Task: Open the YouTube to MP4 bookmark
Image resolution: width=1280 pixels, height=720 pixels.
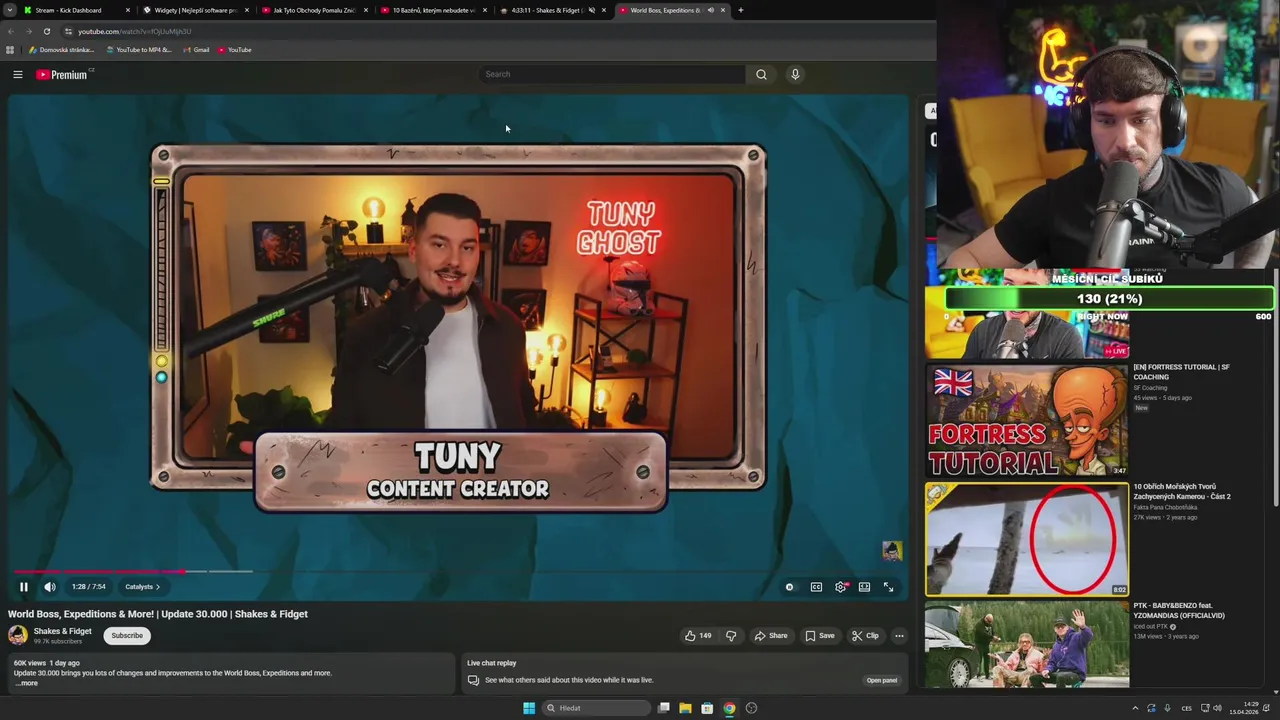Action: [139, 50]
